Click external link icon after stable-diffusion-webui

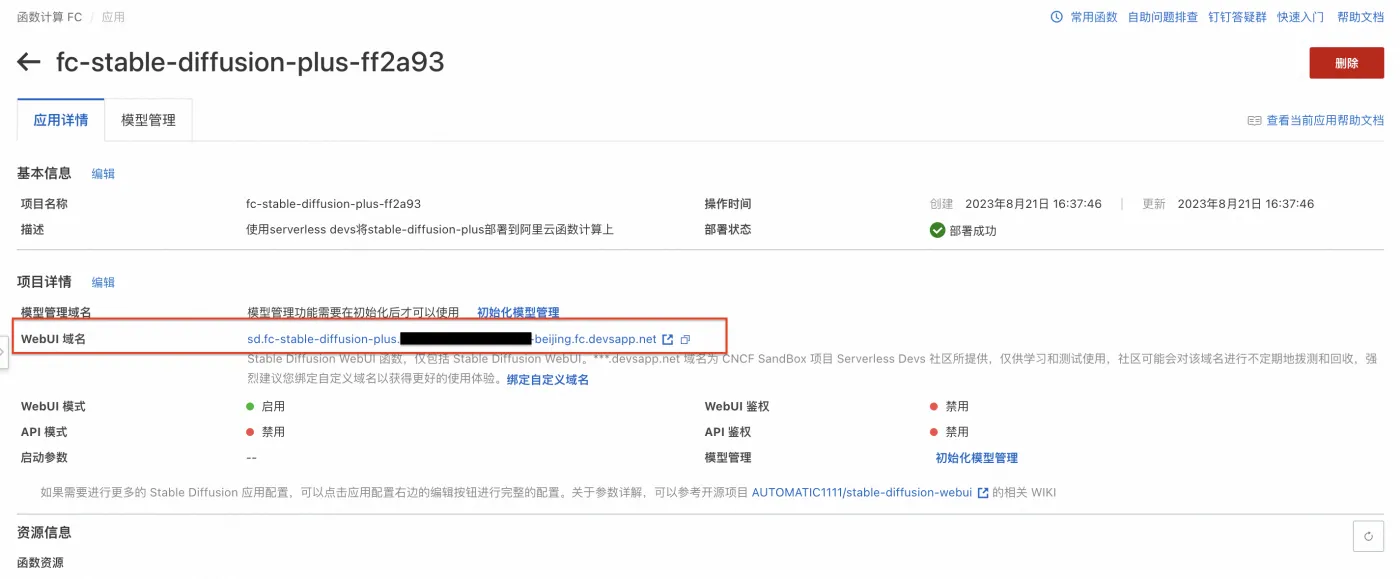[x=983, y=493]
